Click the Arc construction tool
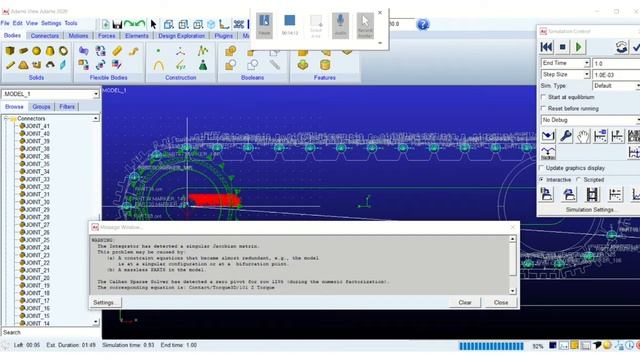This screenshot has height=360, width=640. (158, 64)
